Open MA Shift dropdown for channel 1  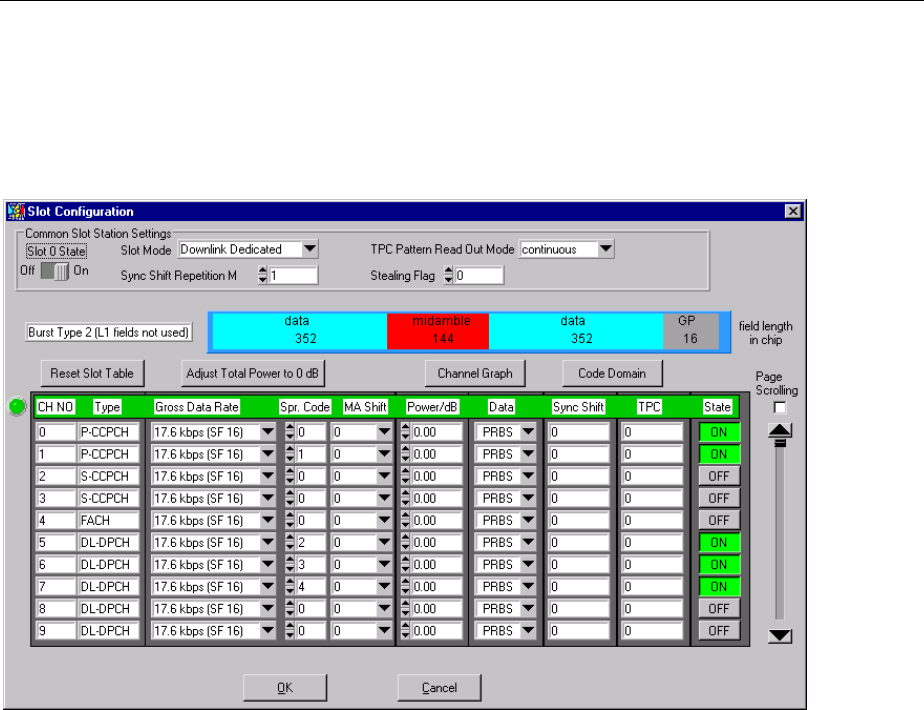click(384, 454)
